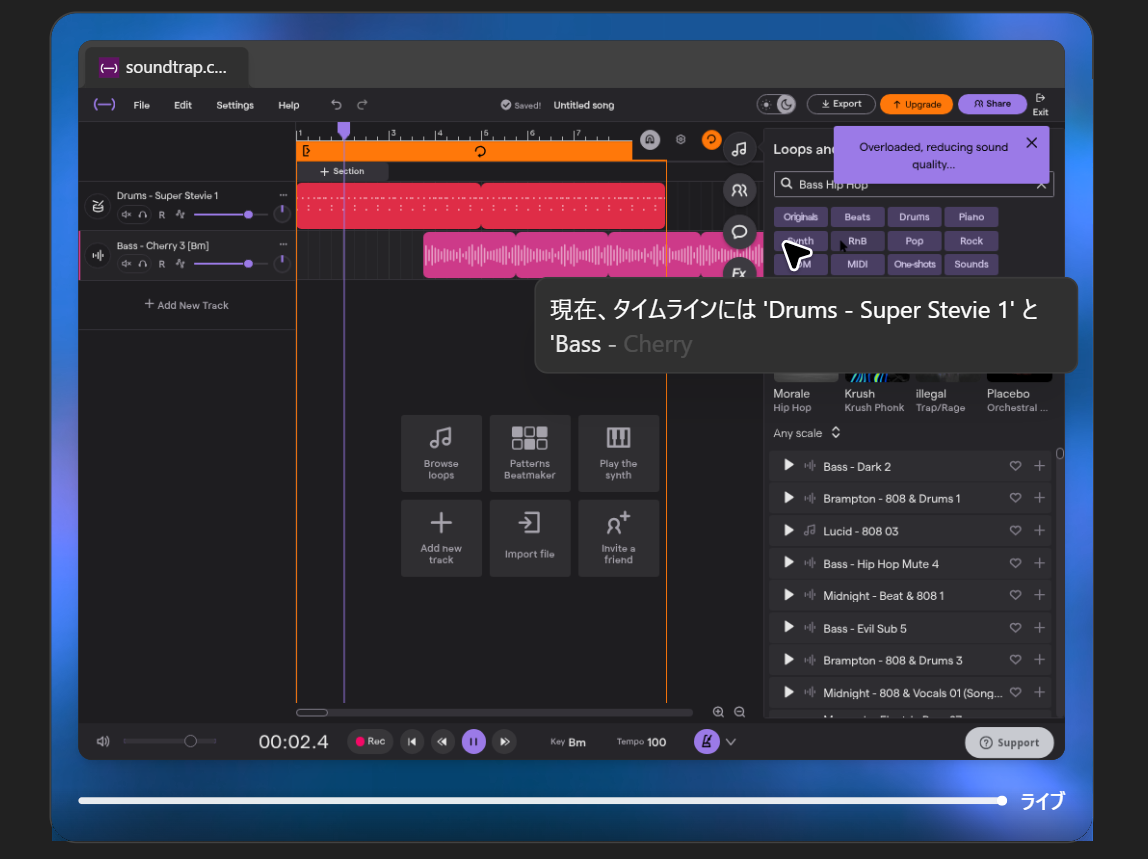The width and height of the screenshot is (1148, 859).
Task: Preview Lucid - 808 03 loop
Action: pos(789,530)
